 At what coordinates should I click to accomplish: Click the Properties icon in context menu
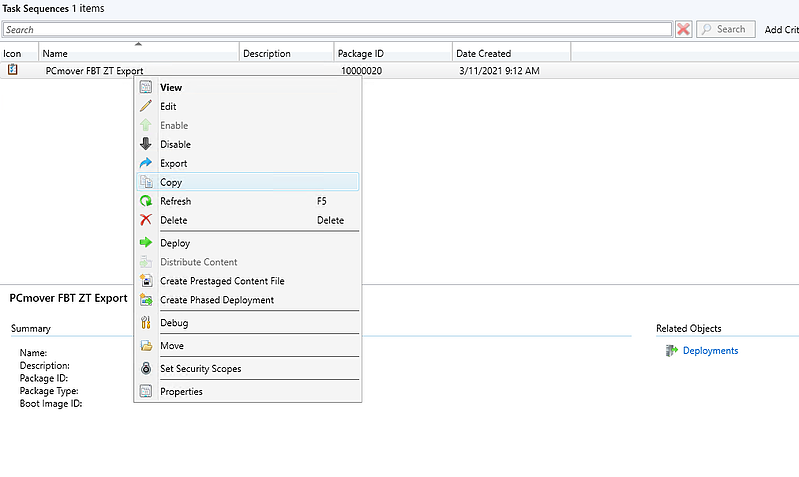[x=146, y=391]
